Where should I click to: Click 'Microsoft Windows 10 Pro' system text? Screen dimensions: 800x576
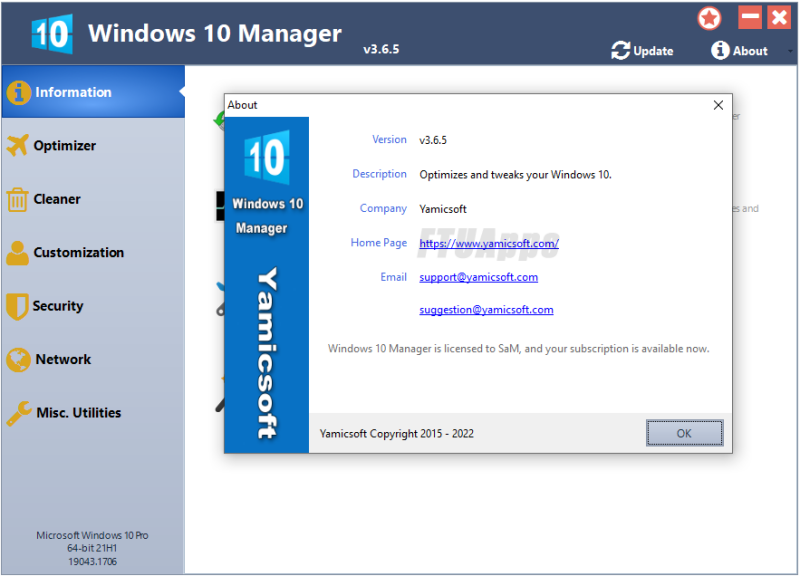click(x=92, y=535)
